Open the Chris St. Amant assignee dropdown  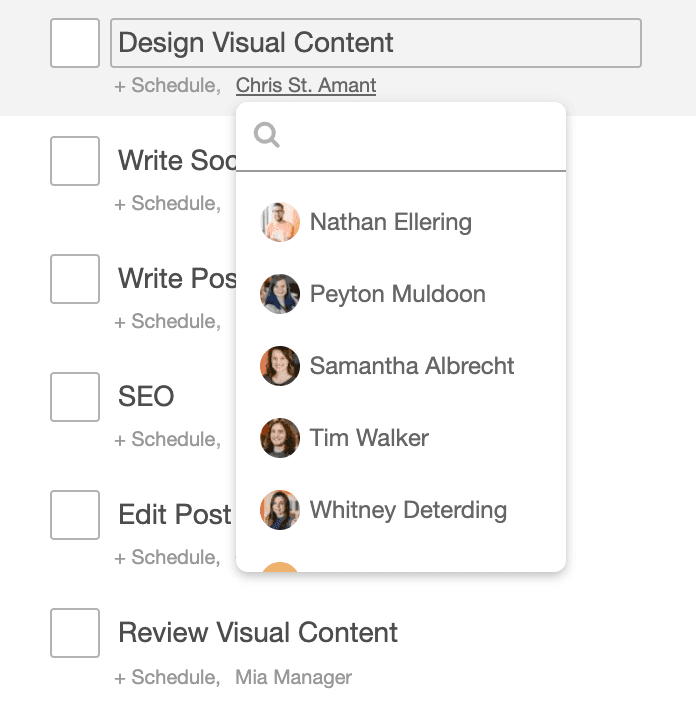[x=306, y=86]
